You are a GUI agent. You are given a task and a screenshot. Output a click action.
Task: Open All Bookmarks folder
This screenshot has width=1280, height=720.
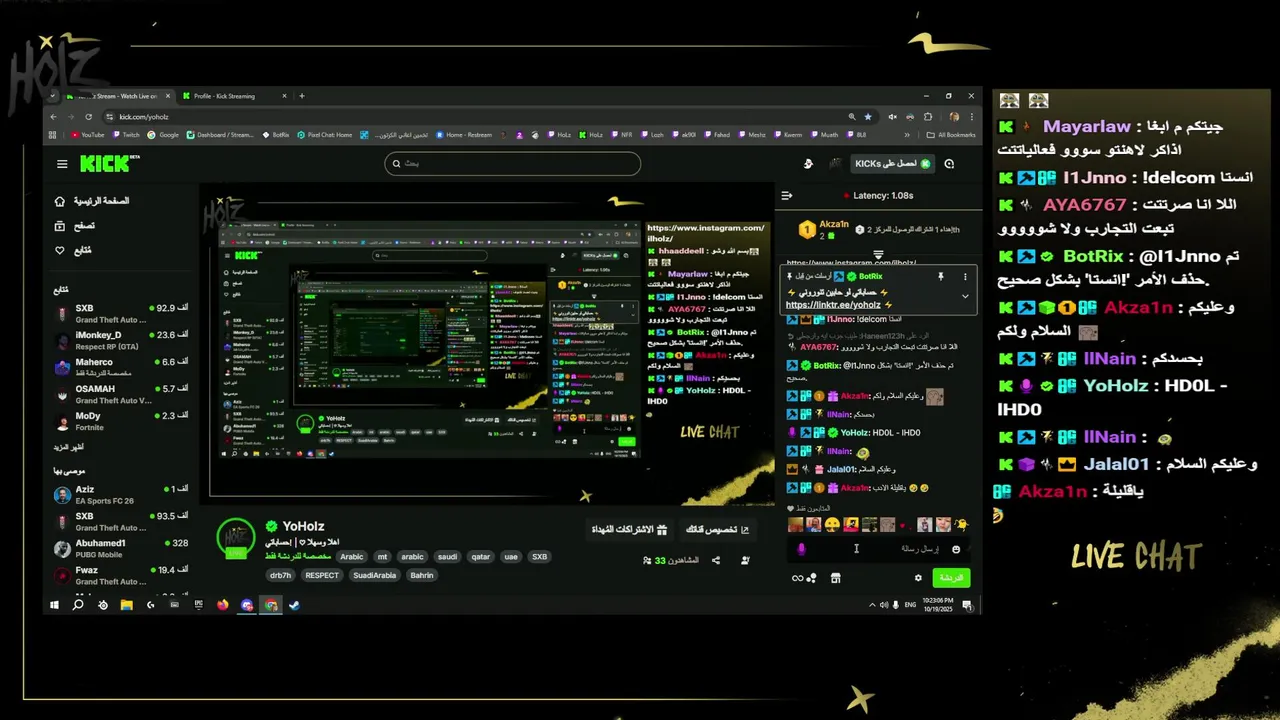point(951,135)
